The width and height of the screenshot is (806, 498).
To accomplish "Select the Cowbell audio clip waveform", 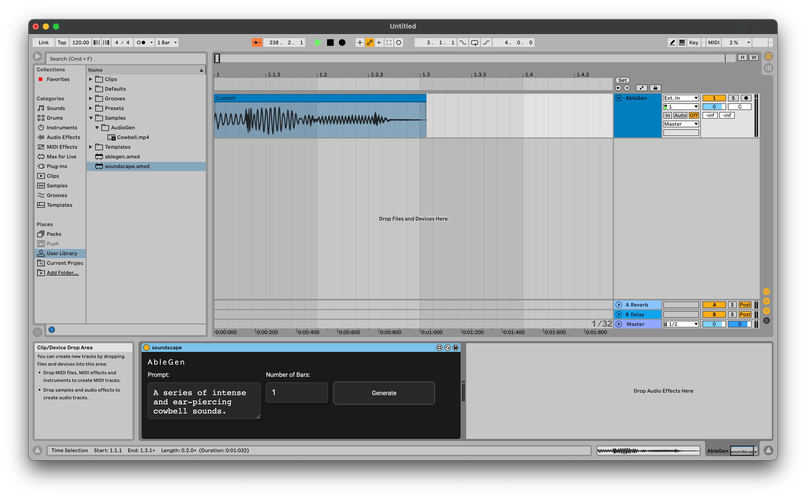I will 320,120.
